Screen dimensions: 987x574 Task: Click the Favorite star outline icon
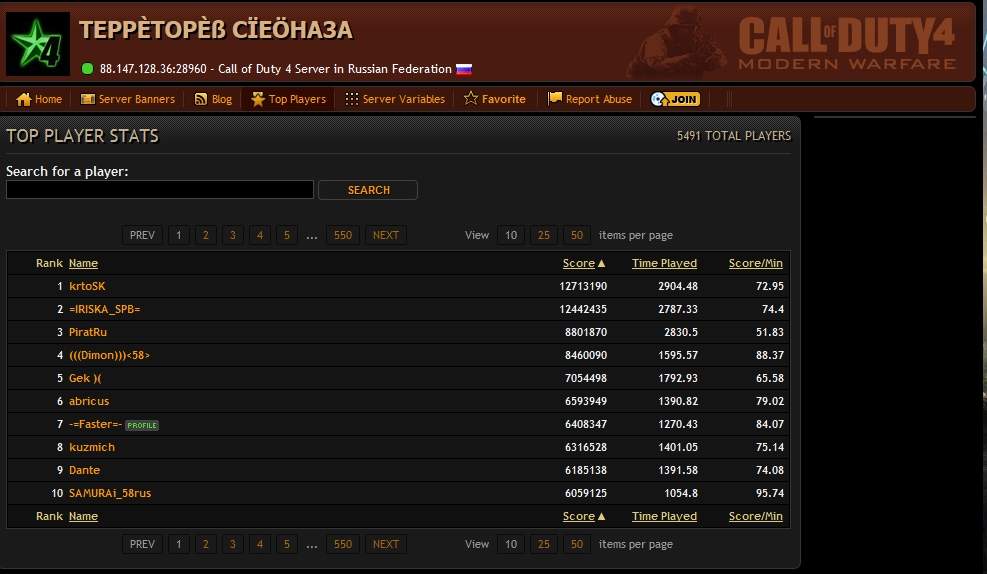[470, 99]
